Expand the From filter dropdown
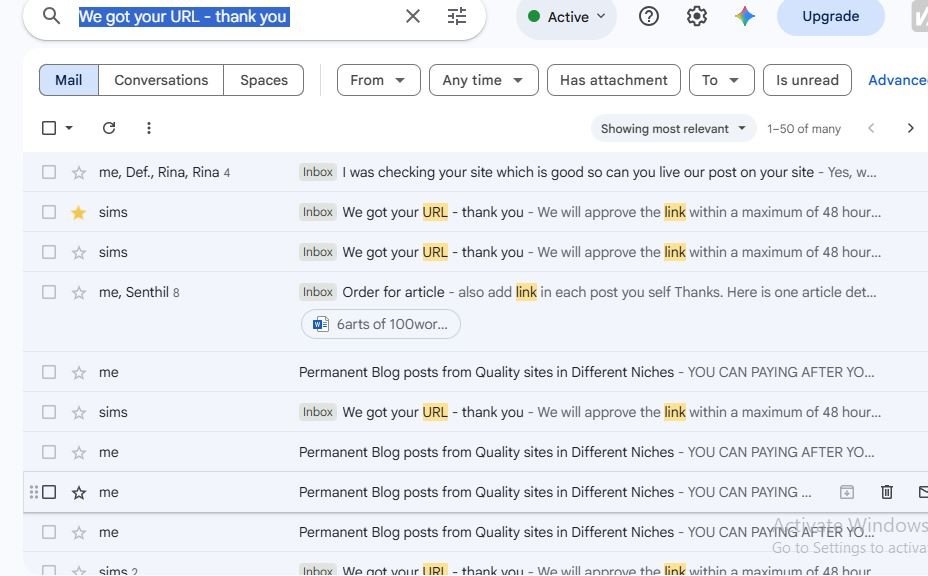Viewport: 928px width, 576px height. (379, 80)
